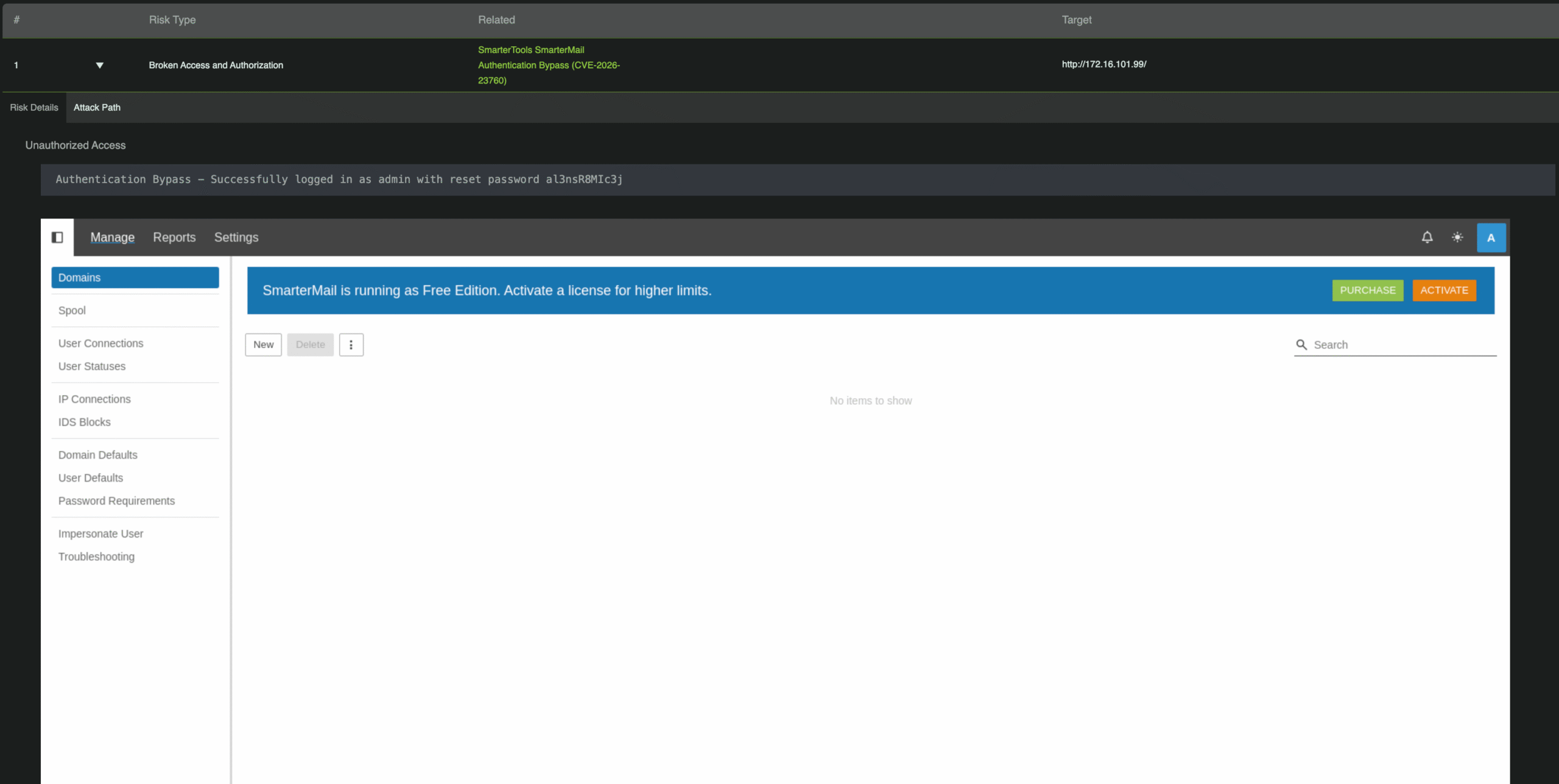Click the Risk Type column header

pos(172,20)
